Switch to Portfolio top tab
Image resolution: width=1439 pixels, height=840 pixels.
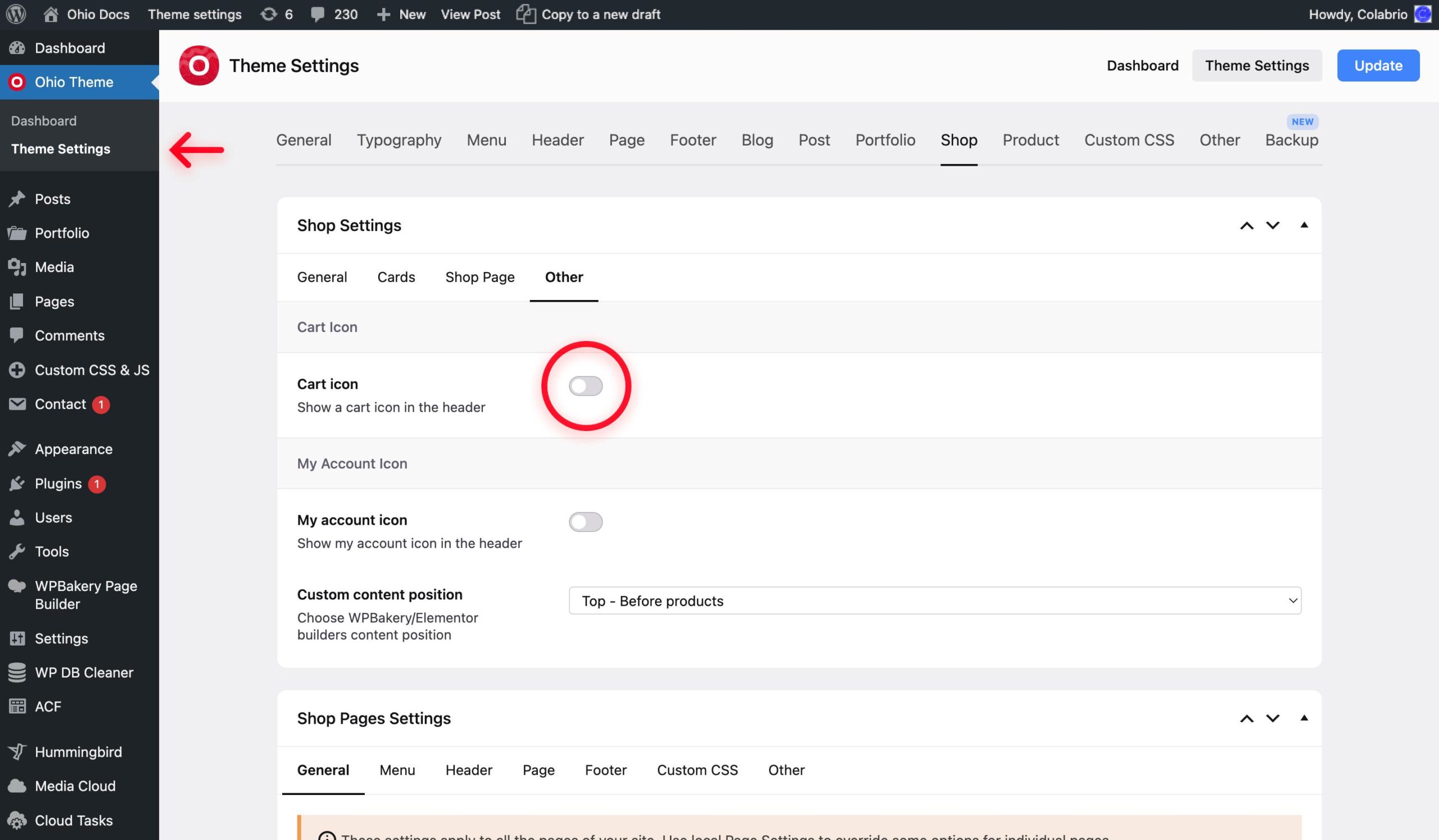click(x=885, y=140)
